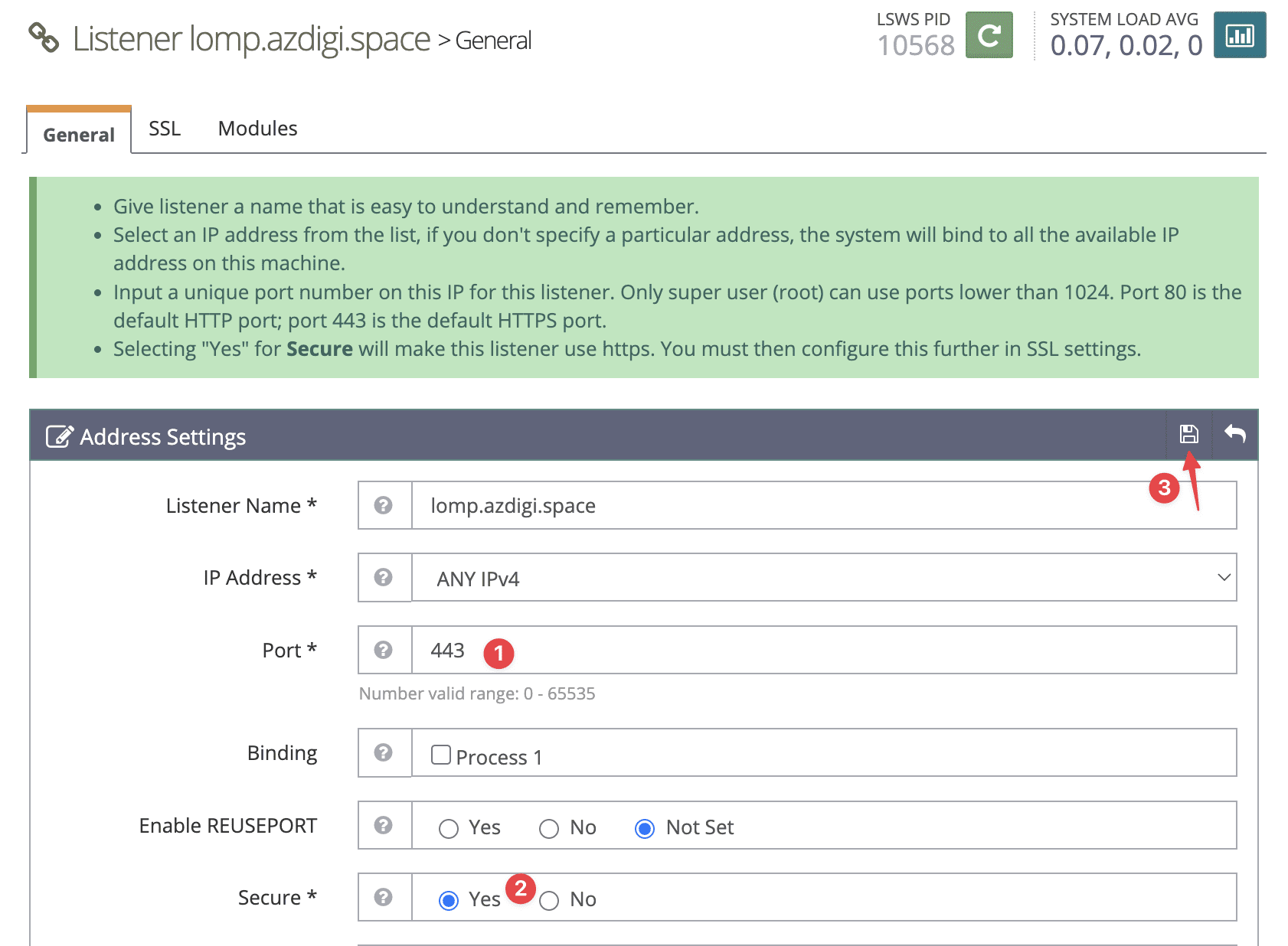Viewport: 1288px width, 946px height.
Task: Select No for Enable REUSEPORT
Action: [549, 829]
